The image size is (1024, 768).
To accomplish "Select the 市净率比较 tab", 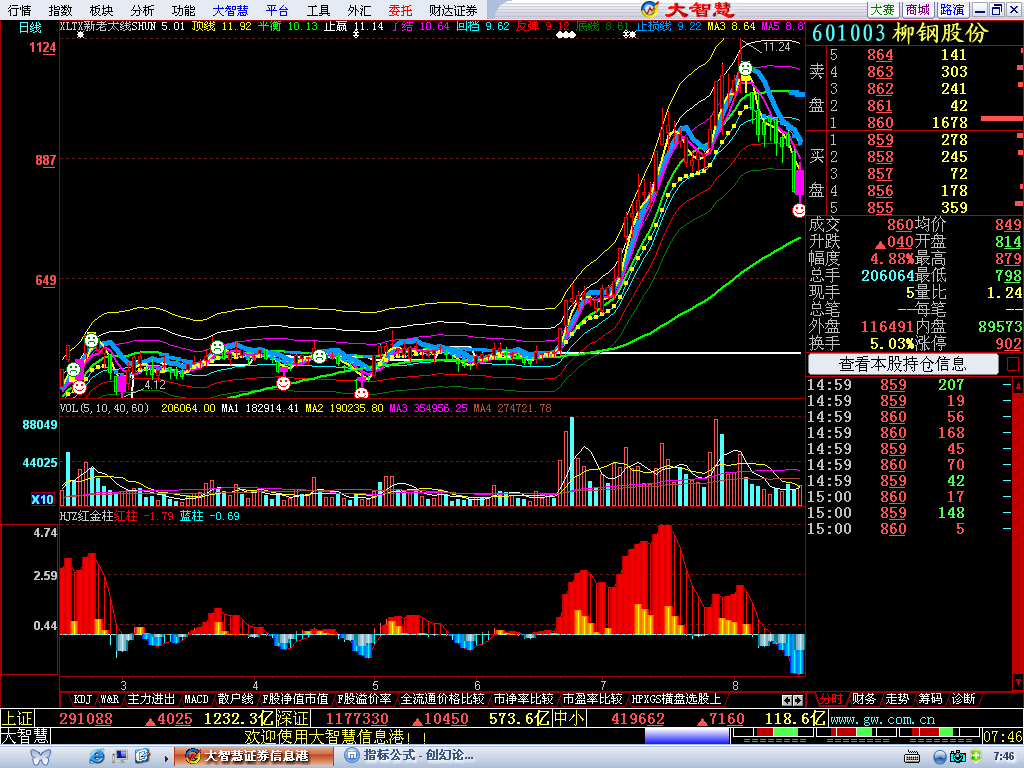I will (523, 699).
